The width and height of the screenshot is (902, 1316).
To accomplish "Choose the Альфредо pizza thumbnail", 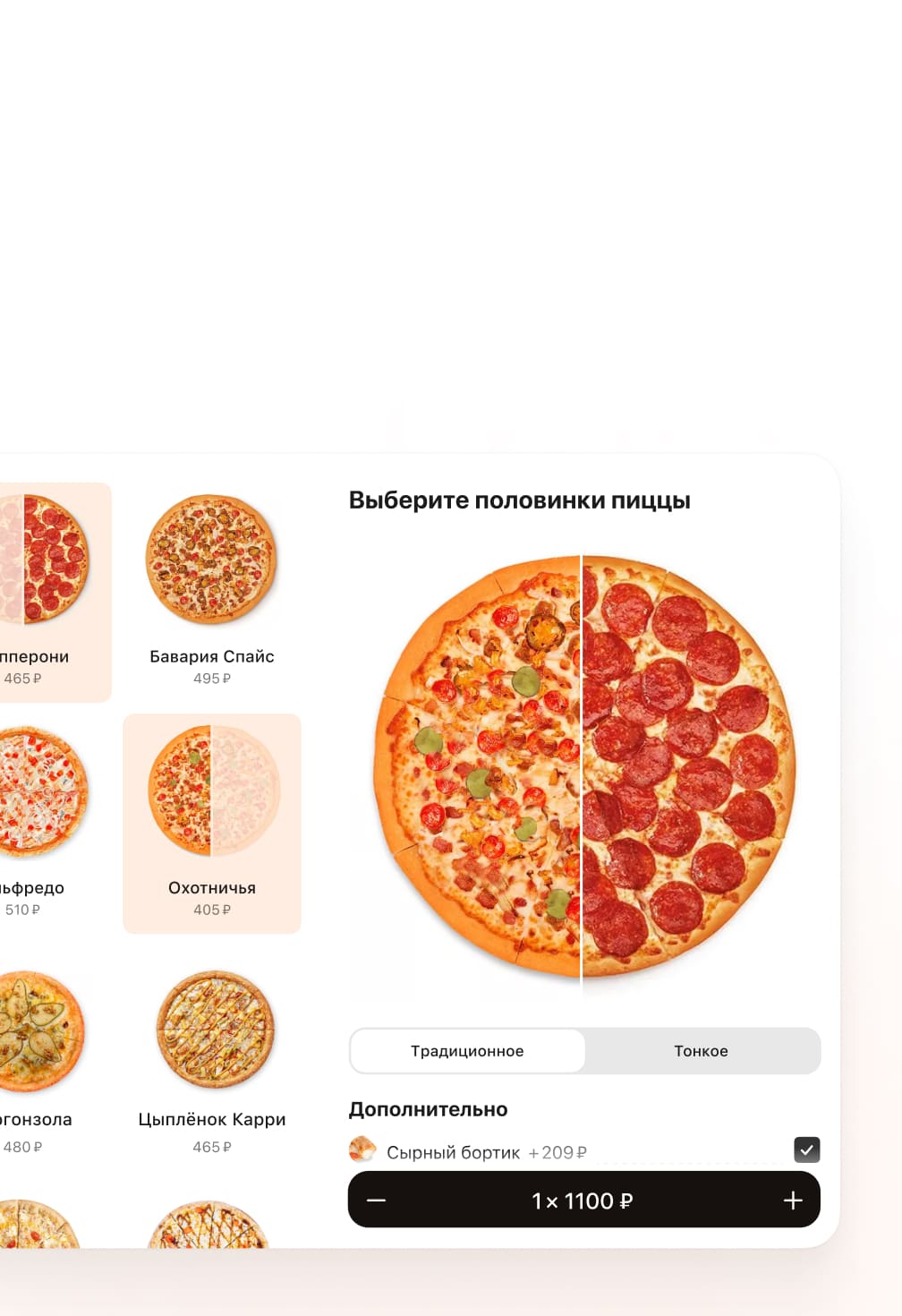I will pyautogui.click(x=43, y=790).
